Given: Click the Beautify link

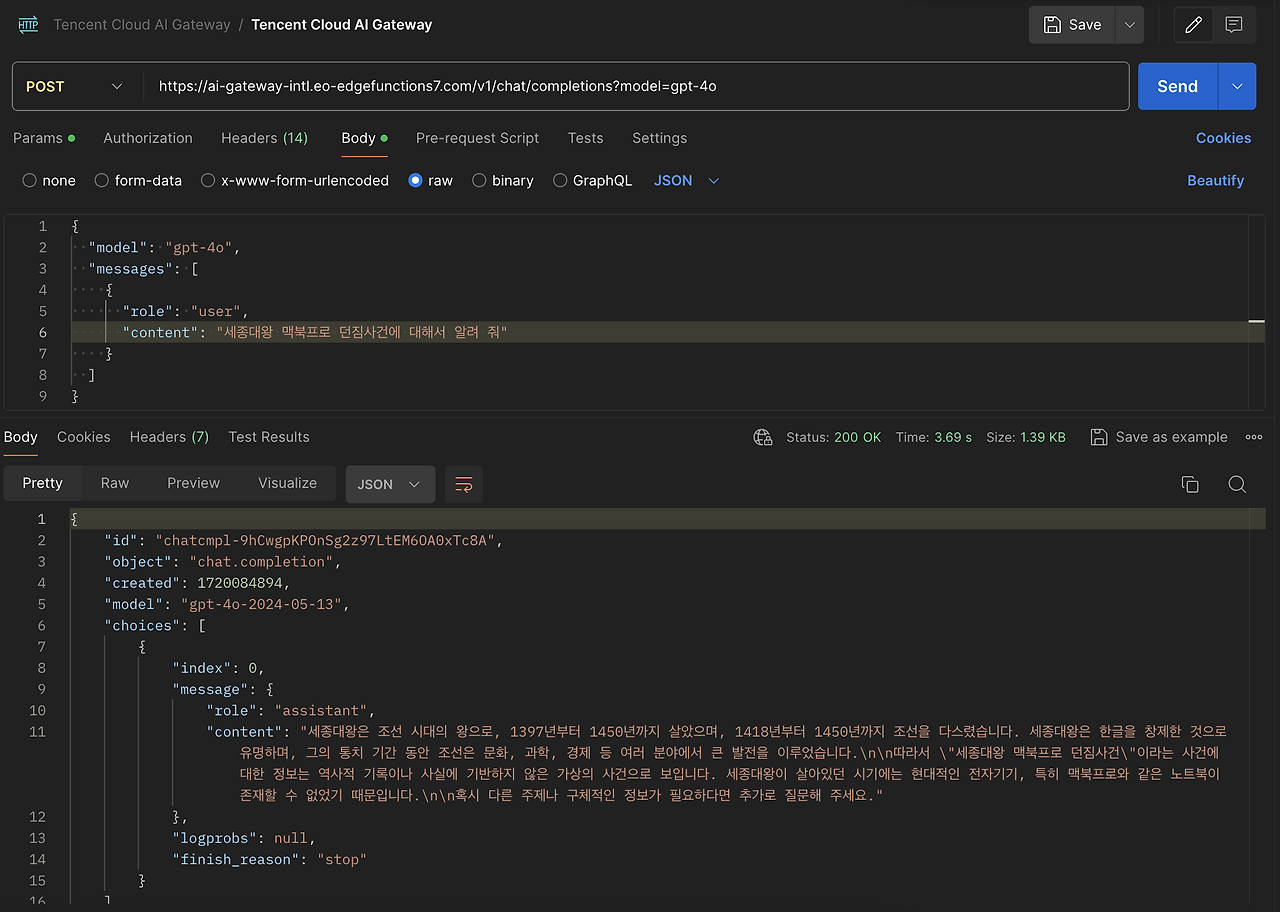Looking at the screenshot, I should click(x=1215, y=181).
